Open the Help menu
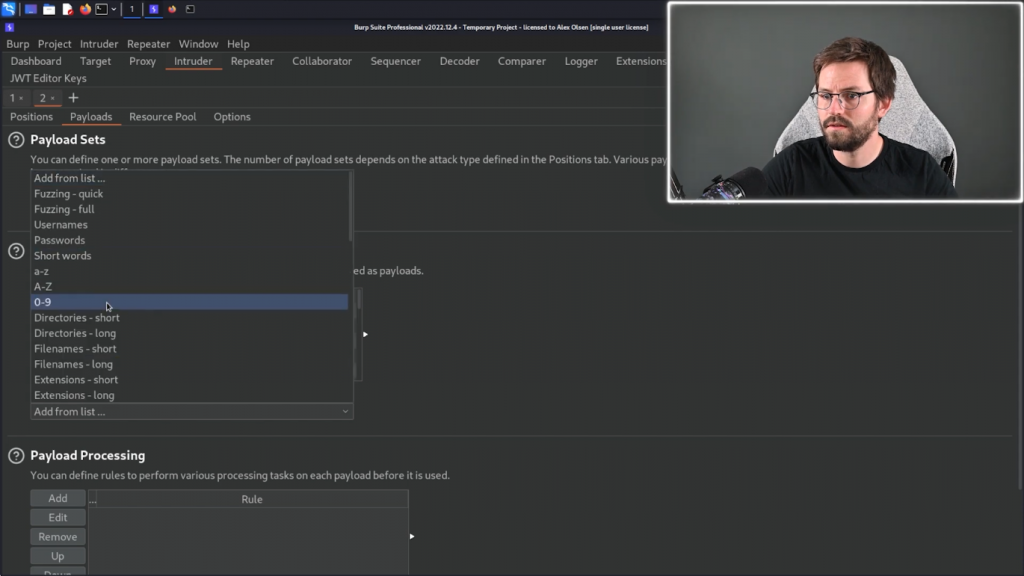Image resolution: width=1024 pixels, height=576 pixels. 238,44
